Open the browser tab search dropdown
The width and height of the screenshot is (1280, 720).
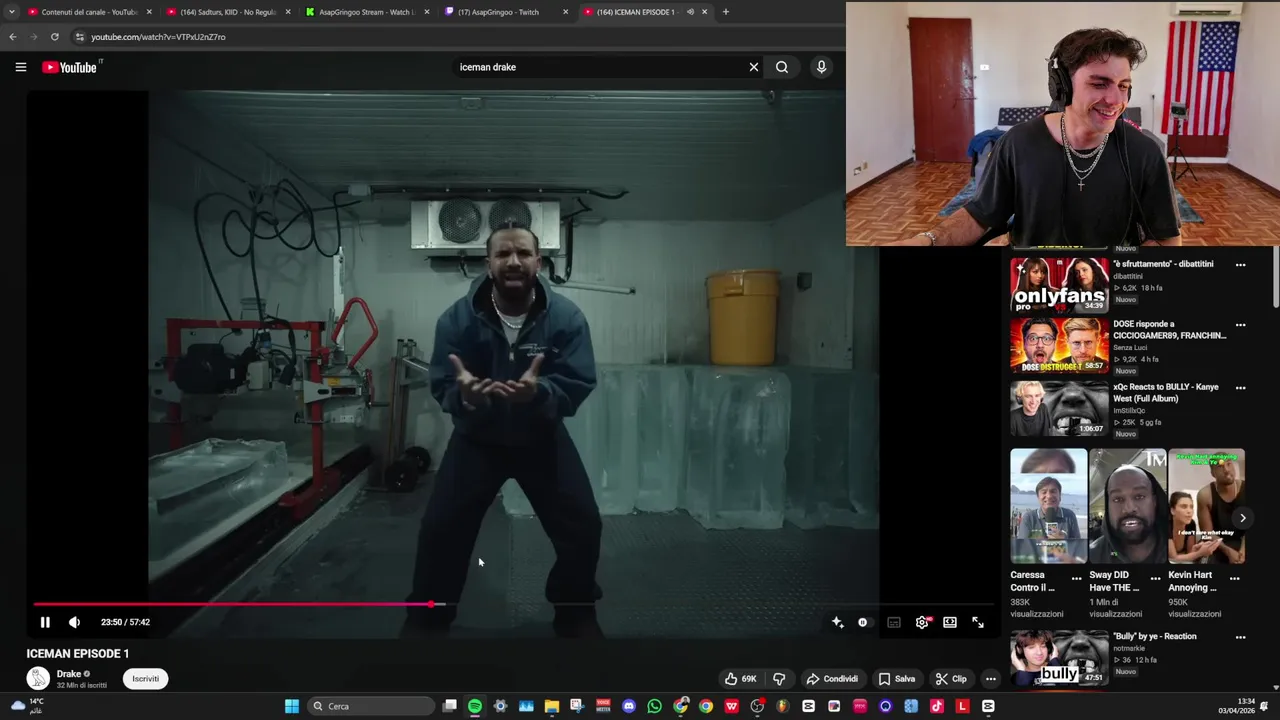click(11, 12)
